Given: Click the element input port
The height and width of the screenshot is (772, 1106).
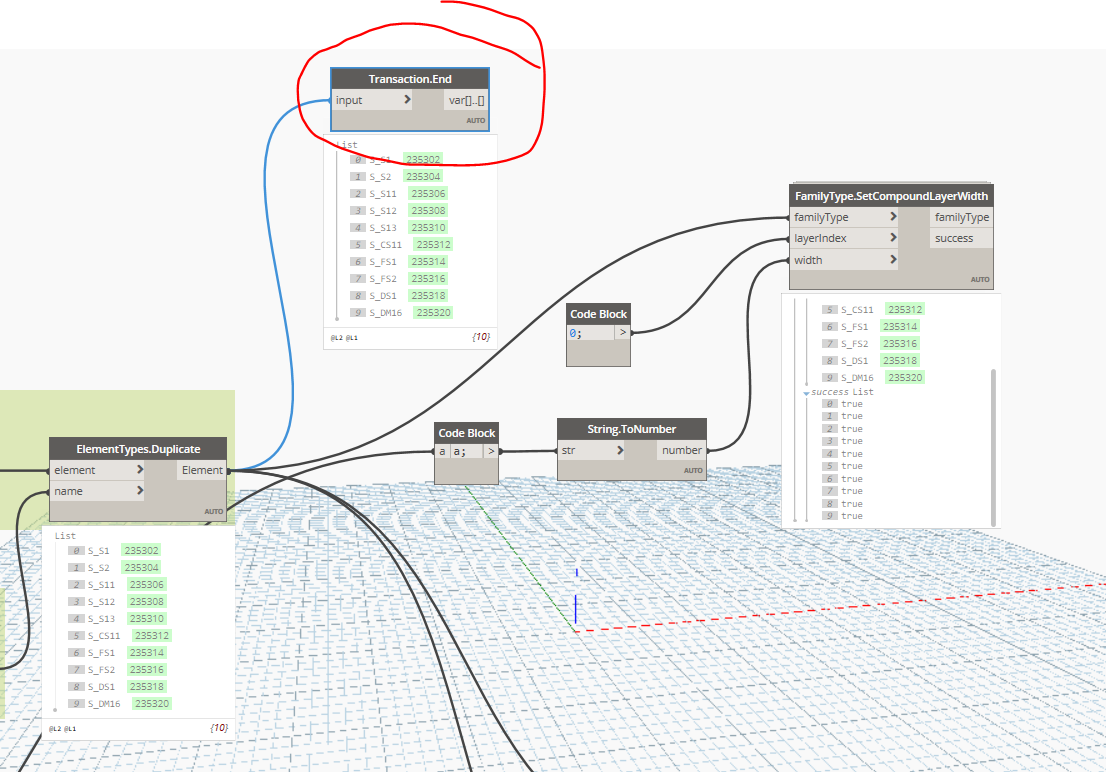Looking at the screenshot, I should [97, 470].
